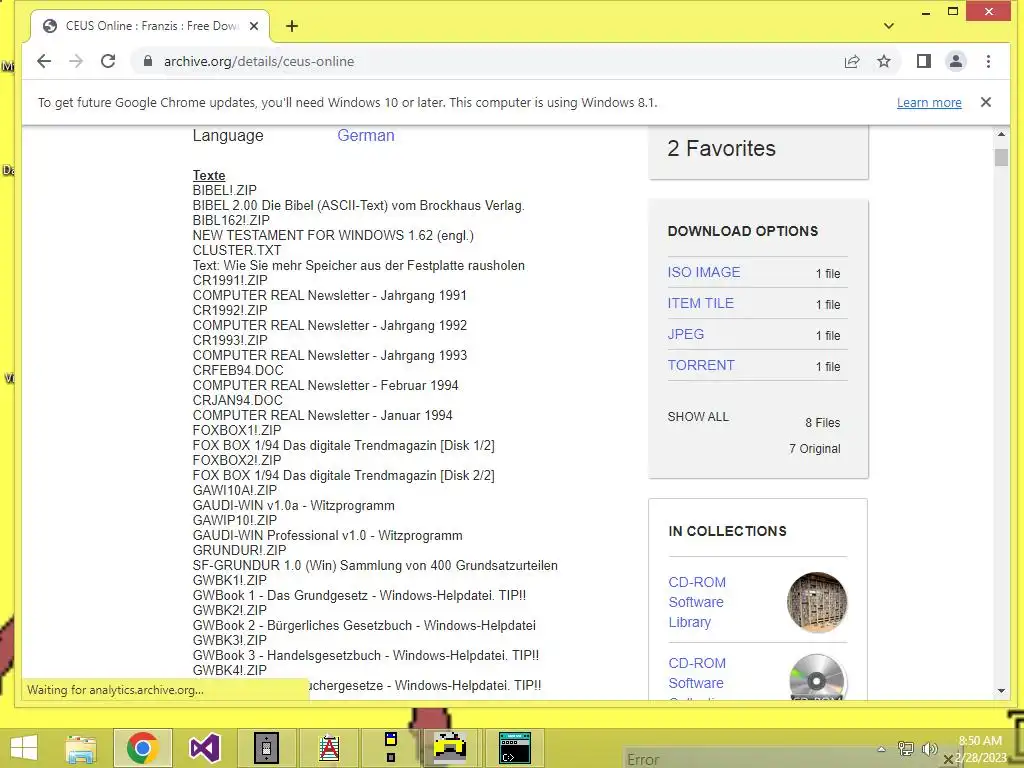Click the CLUSTER.TXT file name
Image resolution: width=1024 pixels, height=768 pixels.
[x=237, y=250]
